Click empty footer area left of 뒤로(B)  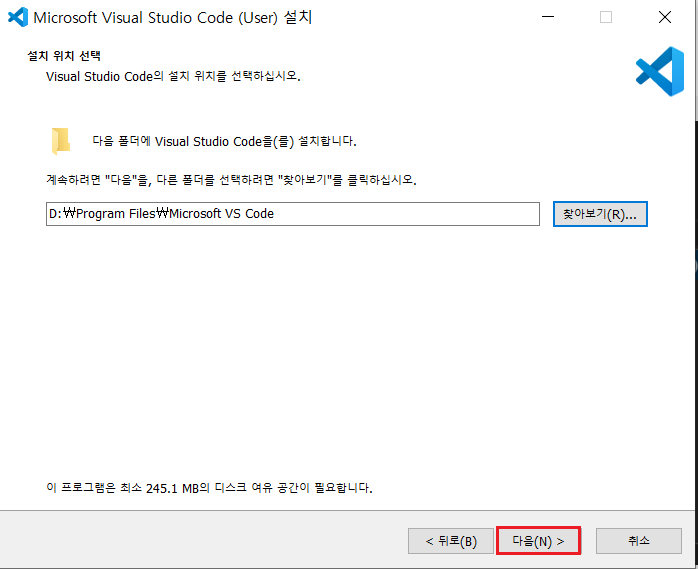(200, 541)
